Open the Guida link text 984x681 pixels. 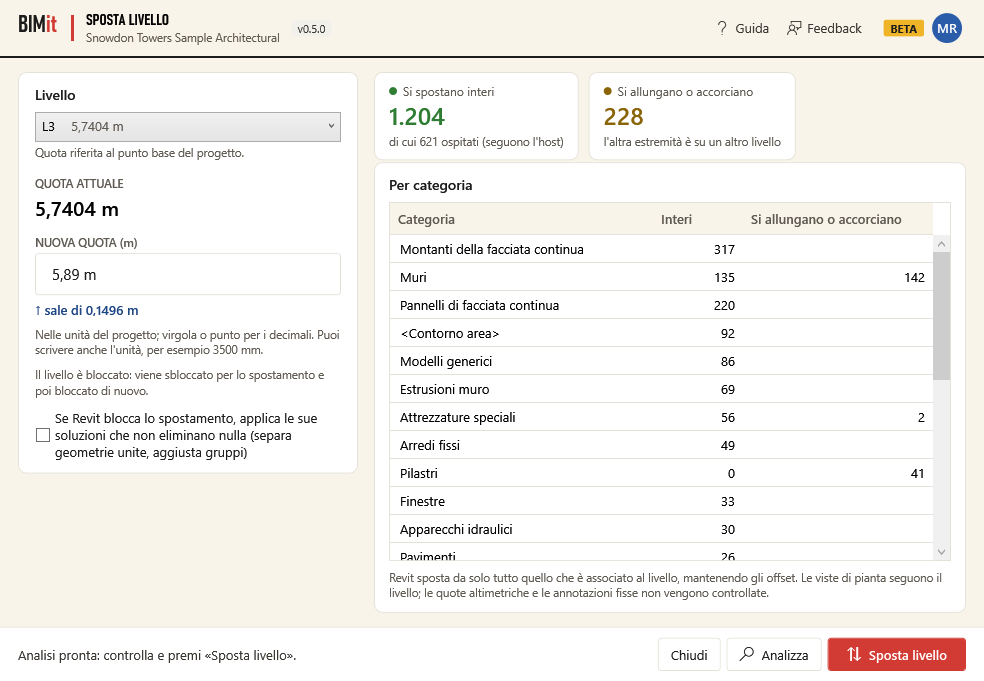(x=752, y=28)
